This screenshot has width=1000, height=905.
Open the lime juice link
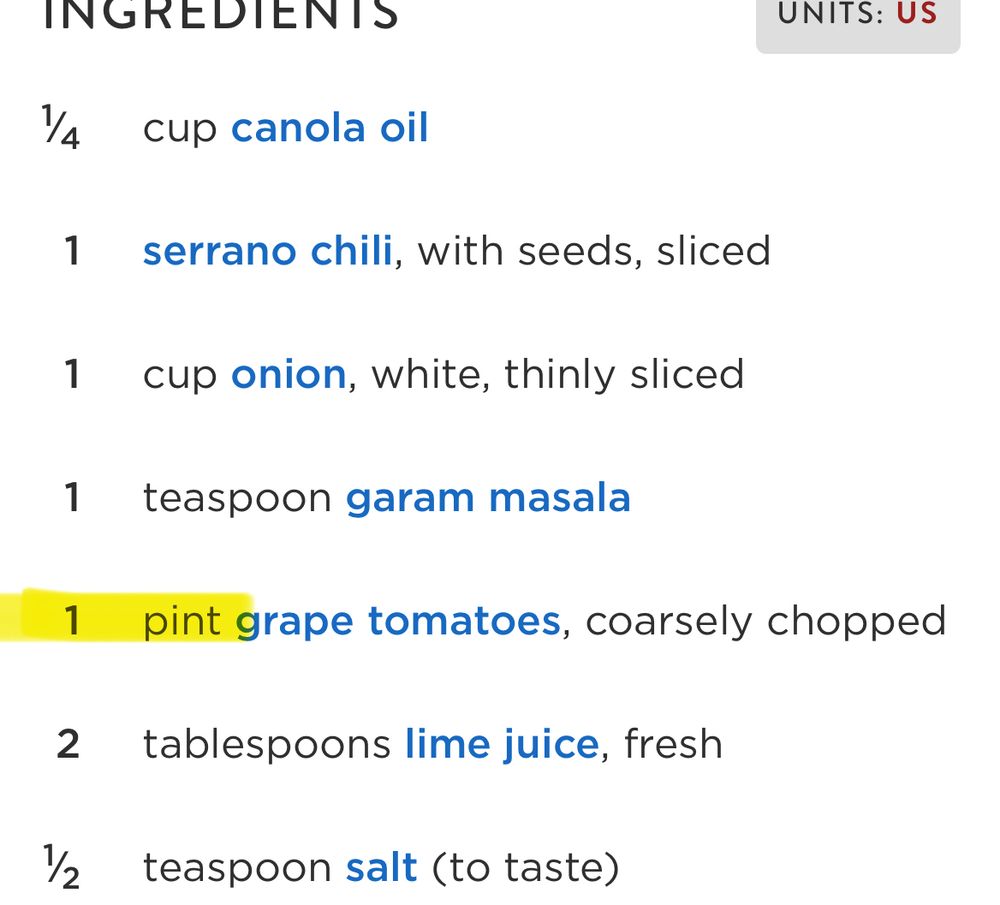502,745
